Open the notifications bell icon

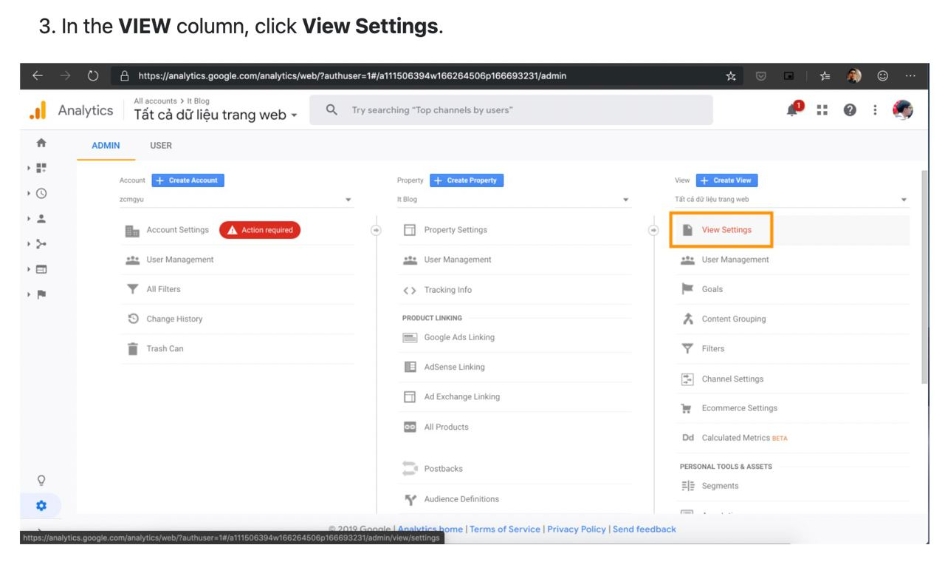pyautogui.click(x=794, y=110)
